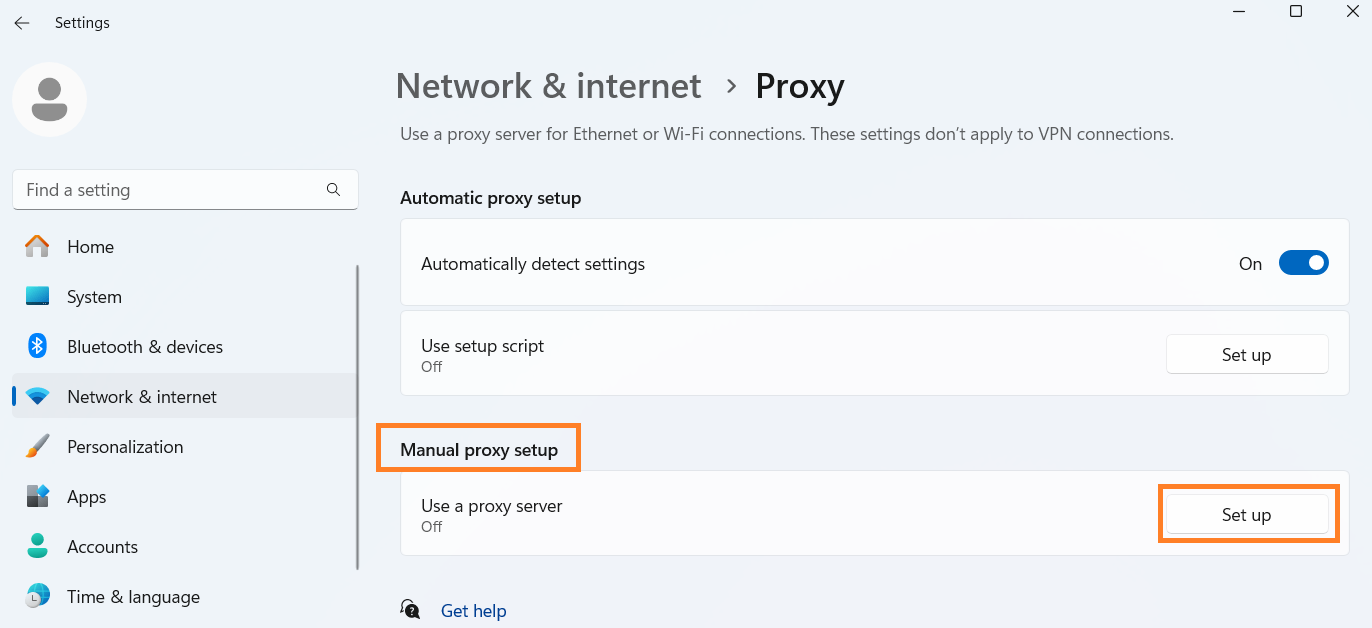This screenshot has width=1372, height=628.
Task: Click the Find a setting search box
Action: point(170,190)
